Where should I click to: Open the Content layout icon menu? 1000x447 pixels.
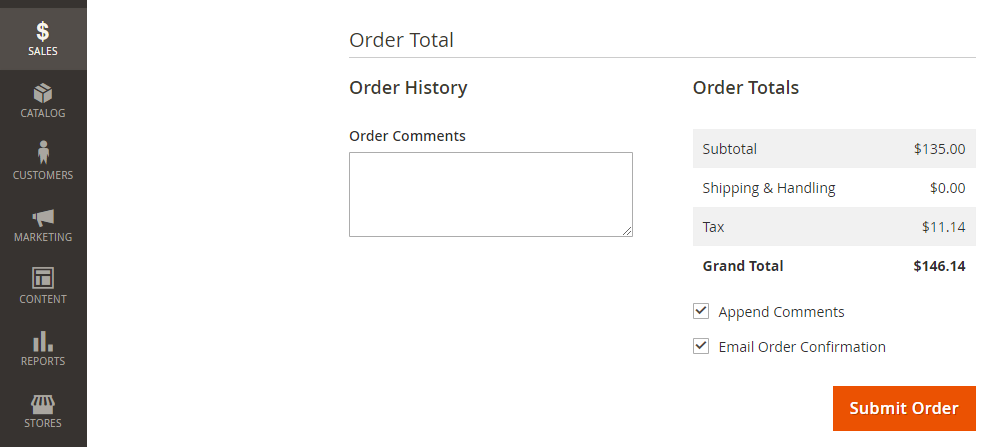tap(43, 286)
